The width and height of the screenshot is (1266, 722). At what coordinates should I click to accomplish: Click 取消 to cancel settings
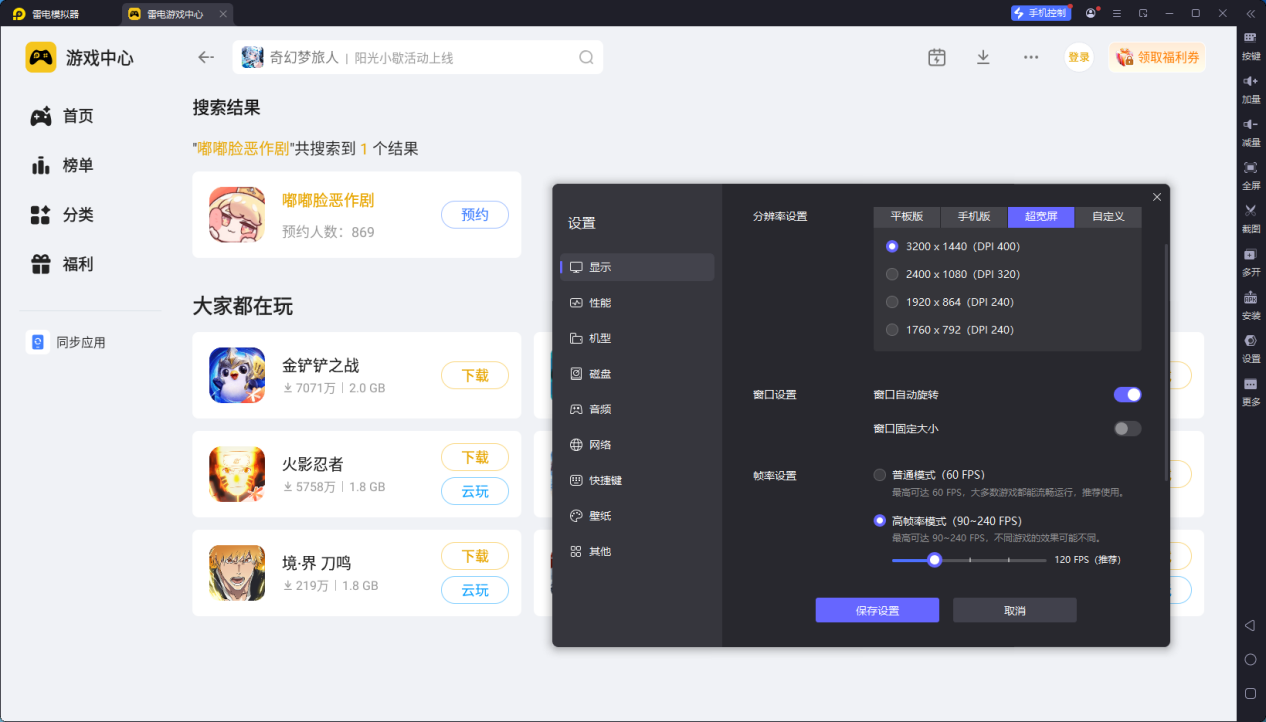coord(1014,610)
